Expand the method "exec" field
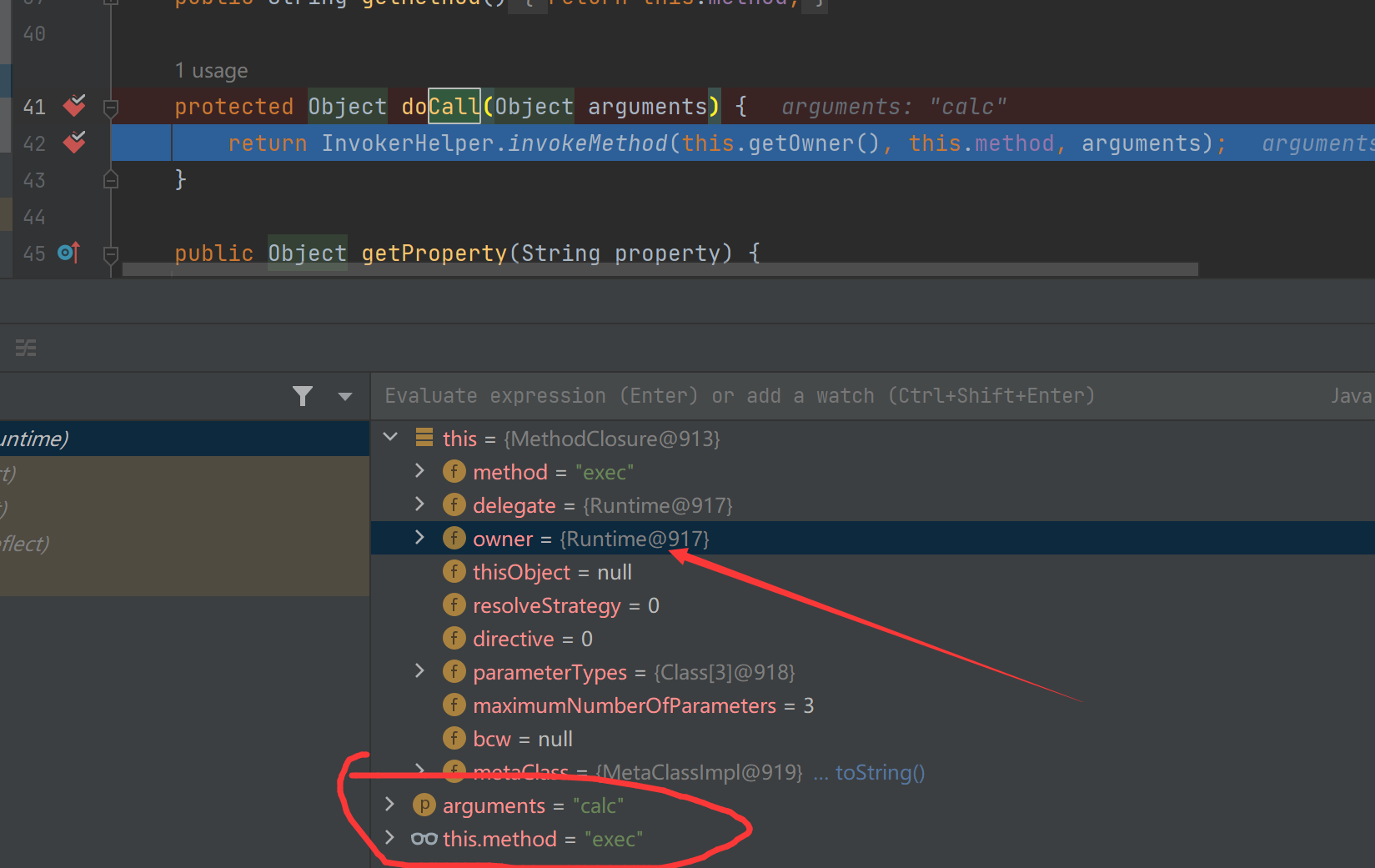Viewport: 1375px width, 868px height. (420, 471)
